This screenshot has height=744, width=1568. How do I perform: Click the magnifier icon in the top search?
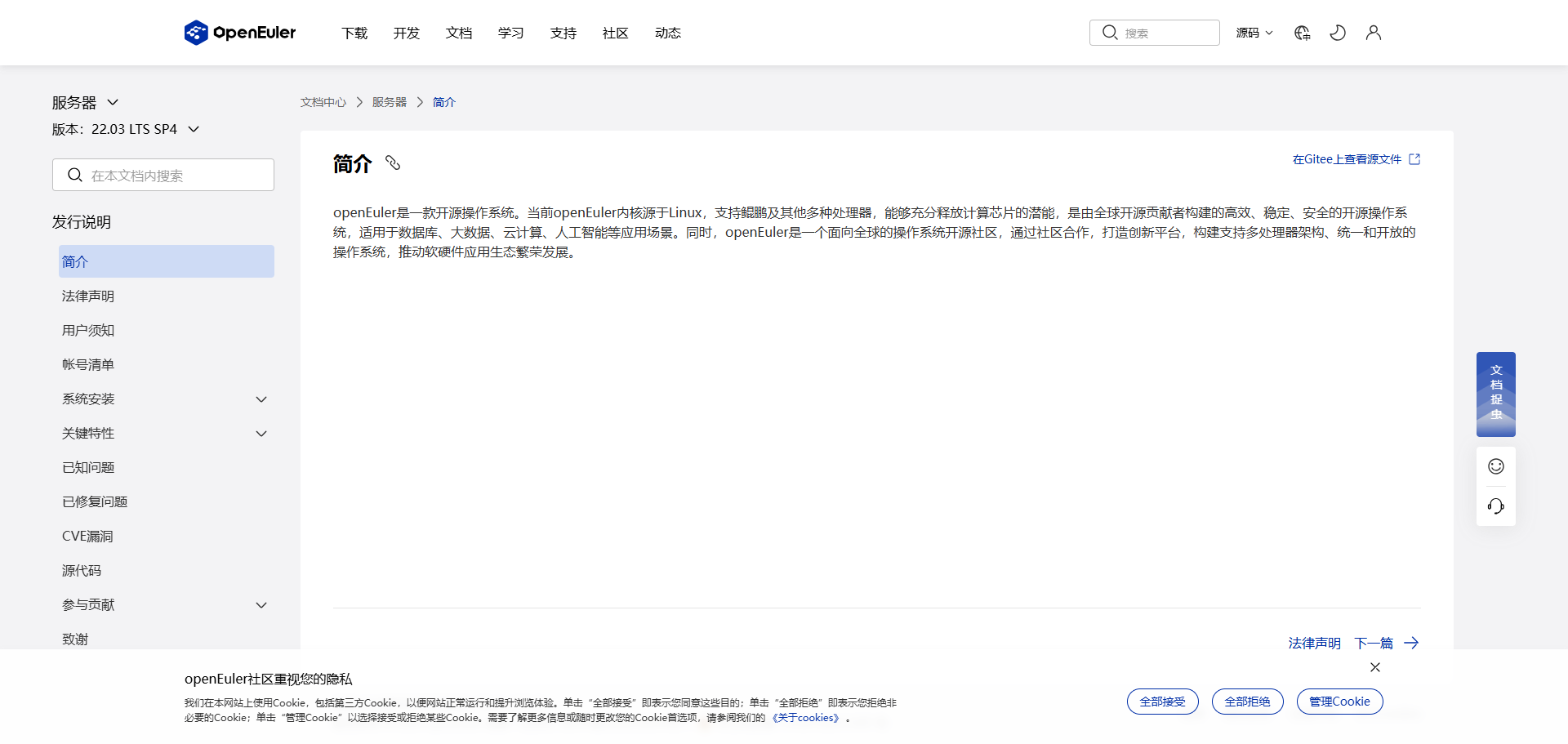(1110, 33)
